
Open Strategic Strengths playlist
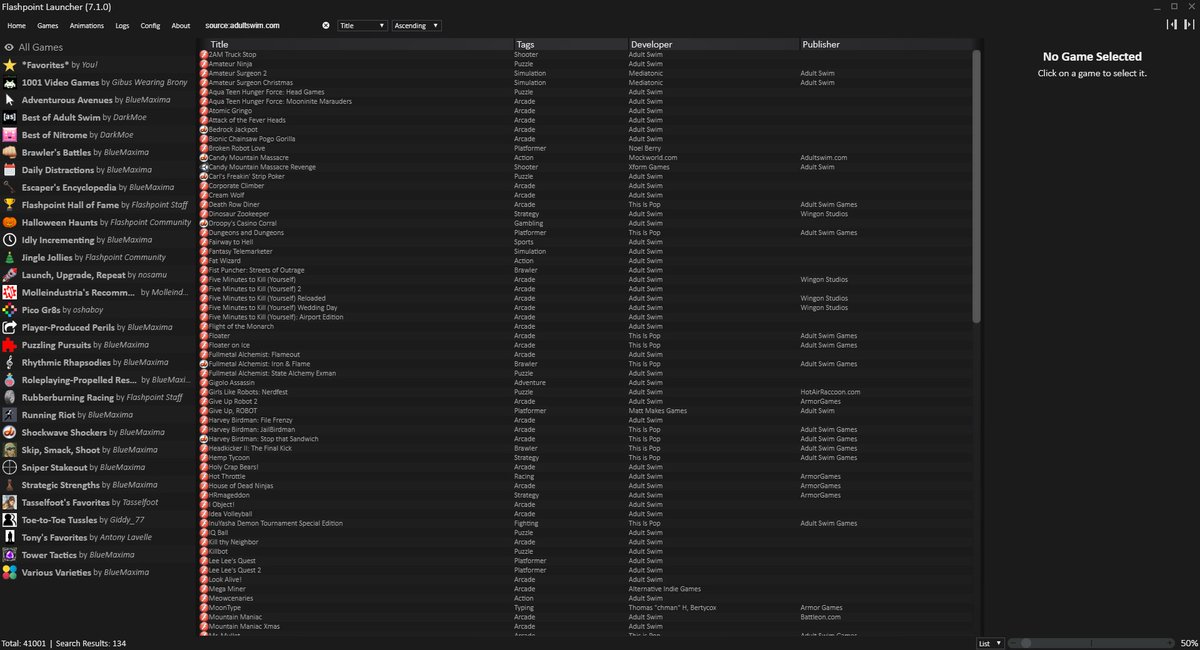point(98,485)
